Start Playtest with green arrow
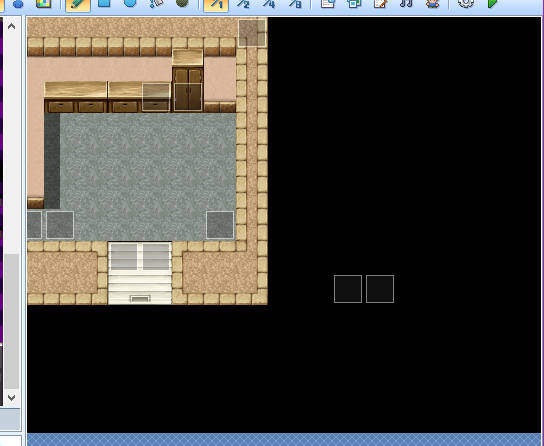The width and height of the screenshot is (544, 446). point(492,3)
